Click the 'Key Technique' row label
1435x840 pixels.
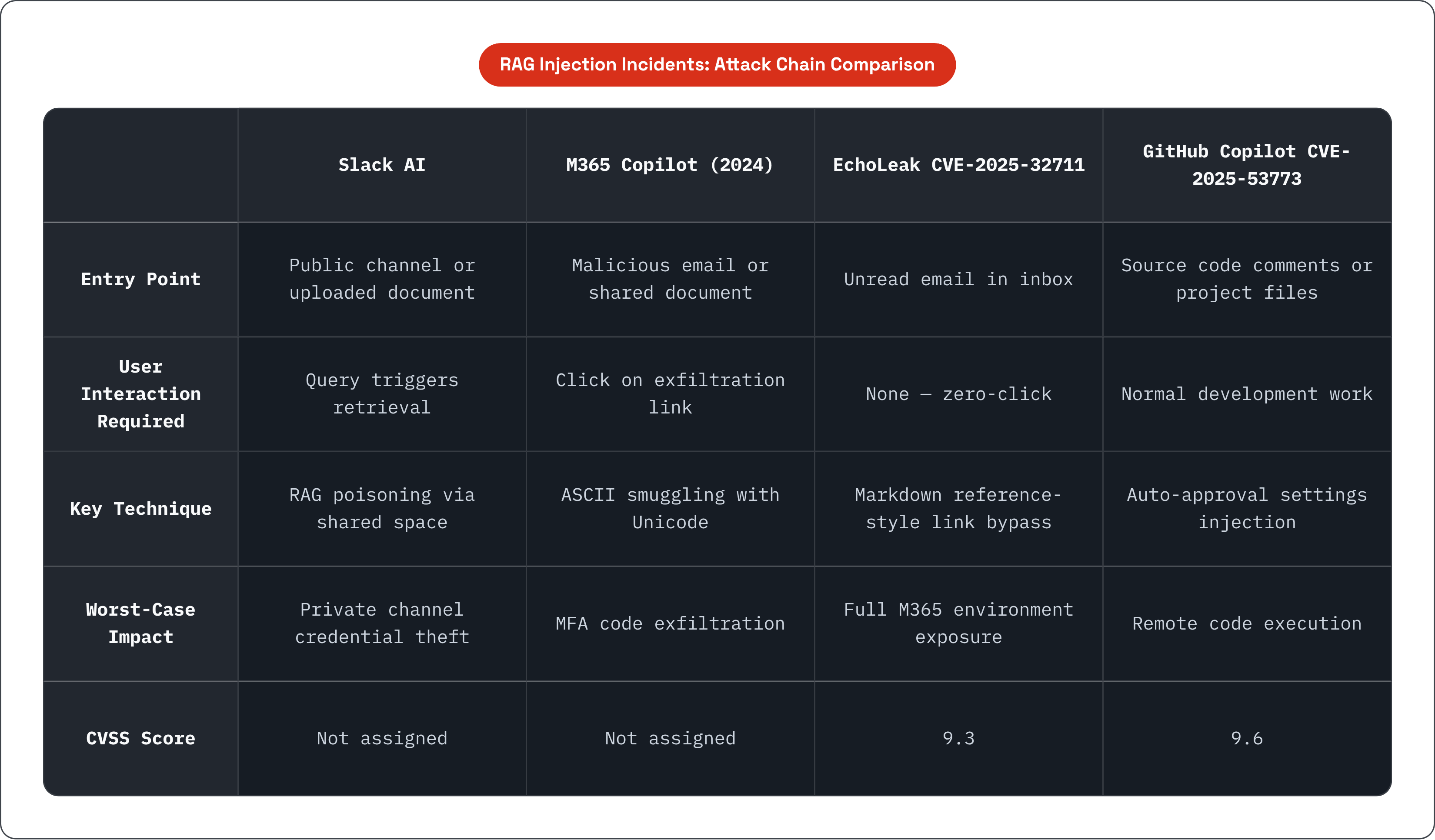140,509
